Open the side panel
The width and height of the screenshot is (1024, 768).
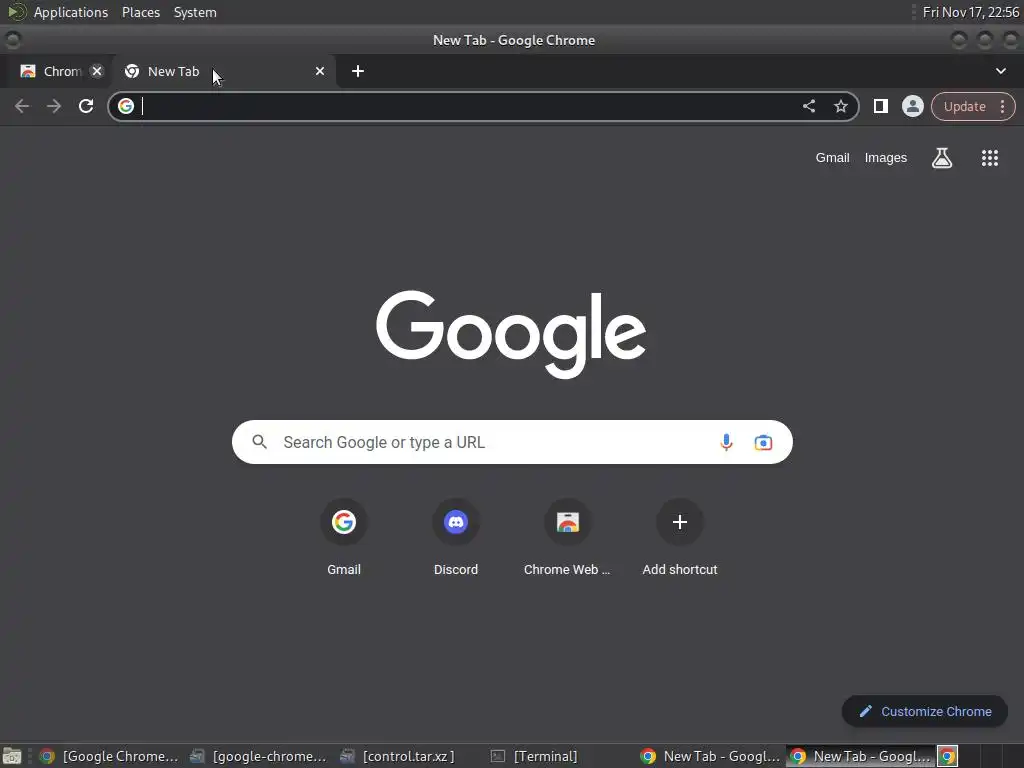pos(880,106)
